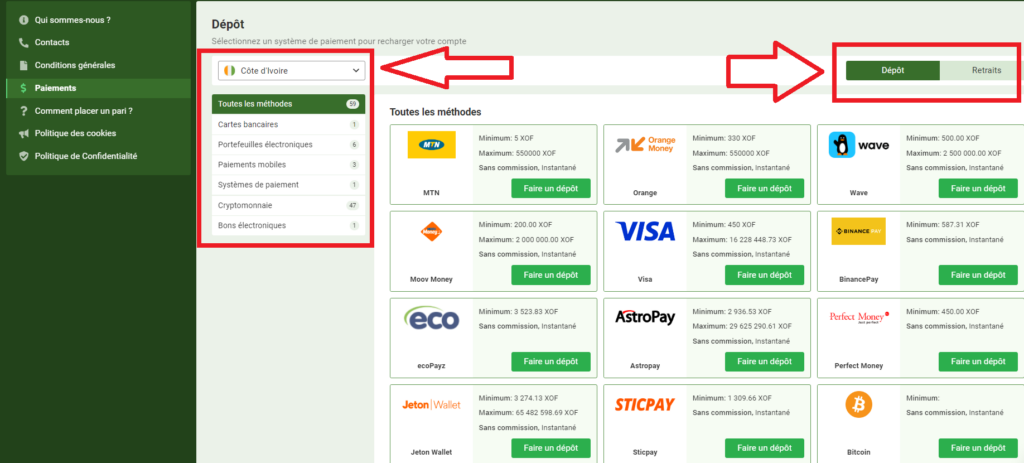1024x463 pixels.
Task: Click the megaphone icon beside Politique des cookies
Action: click(x=24, y=133)
